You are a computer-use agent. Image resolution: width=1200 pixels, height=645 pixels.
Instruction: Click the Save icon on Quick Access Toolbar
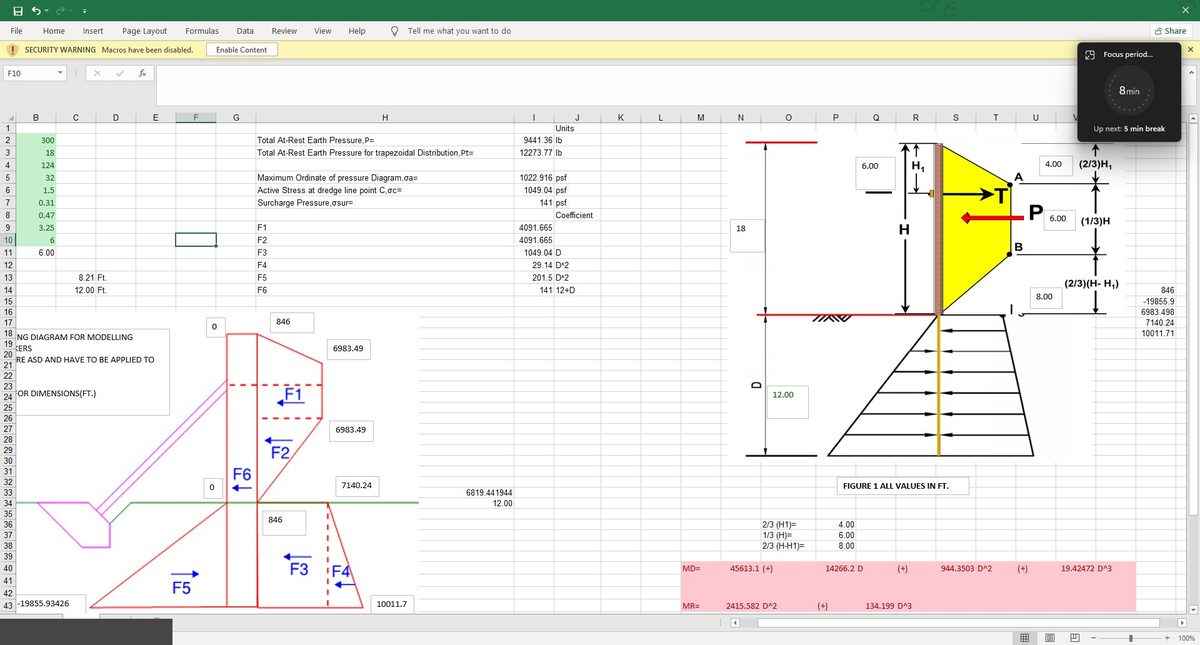[18, 8]
